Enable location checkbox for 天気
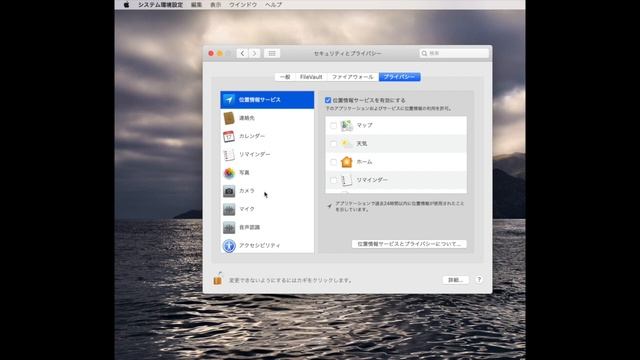 tap(333, 144)
